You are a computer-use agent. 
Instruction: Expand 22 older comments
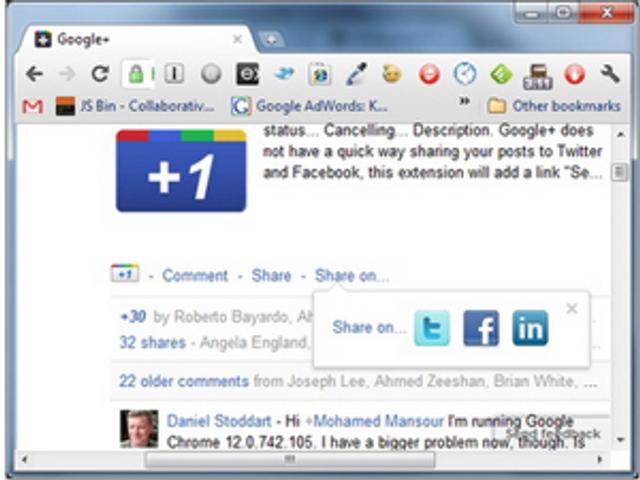[184, 381]
